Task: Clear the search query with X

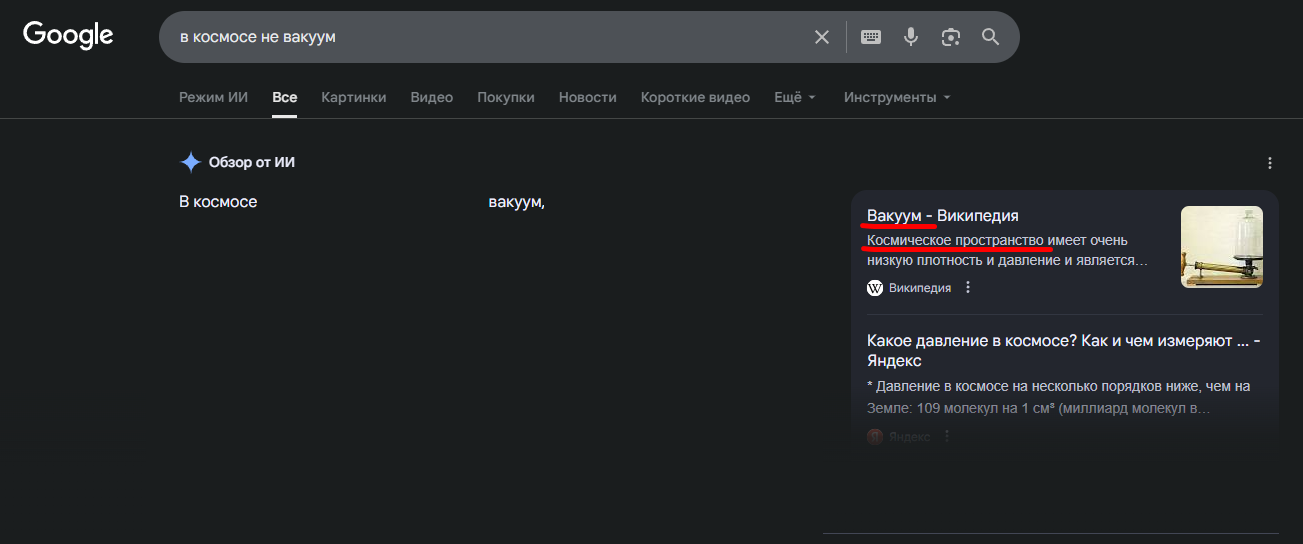Action: pos(822,37)
